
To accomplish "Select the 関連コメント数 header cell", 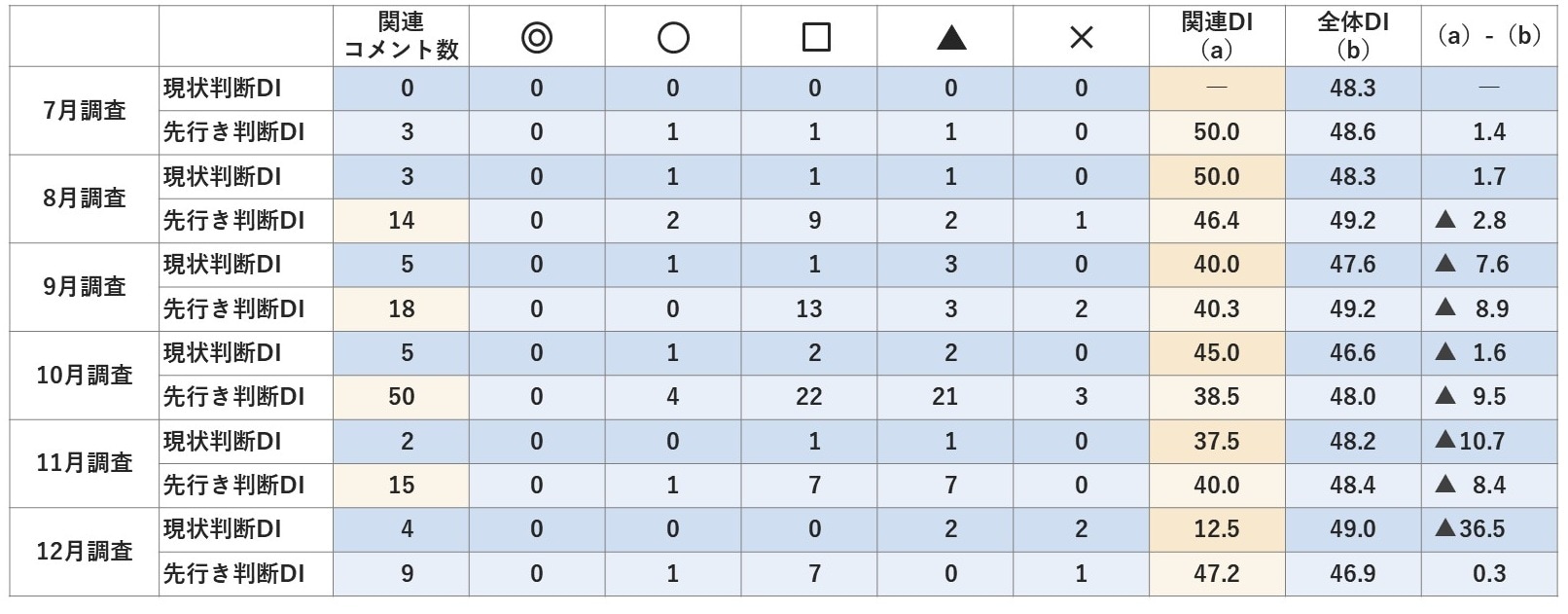I will (401, 37).
